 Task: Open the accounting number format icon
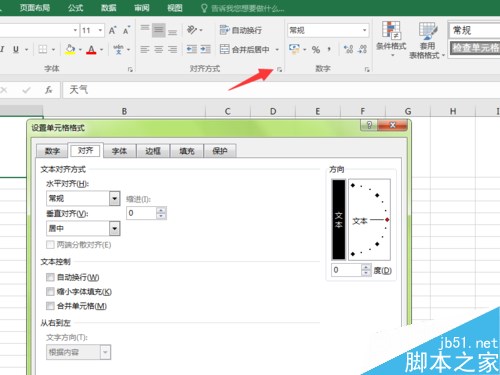(x=294, y=49)
